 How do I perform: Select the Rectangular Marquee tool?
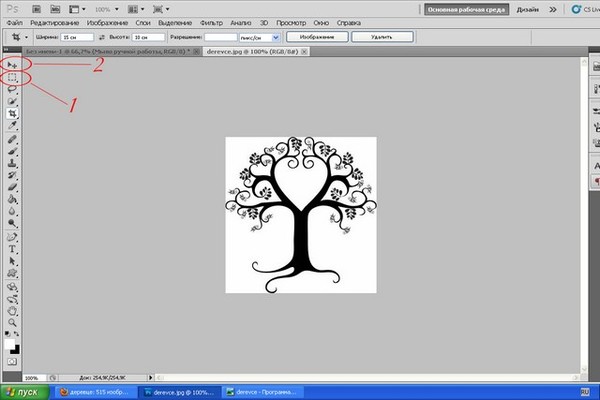coord(13,77)
